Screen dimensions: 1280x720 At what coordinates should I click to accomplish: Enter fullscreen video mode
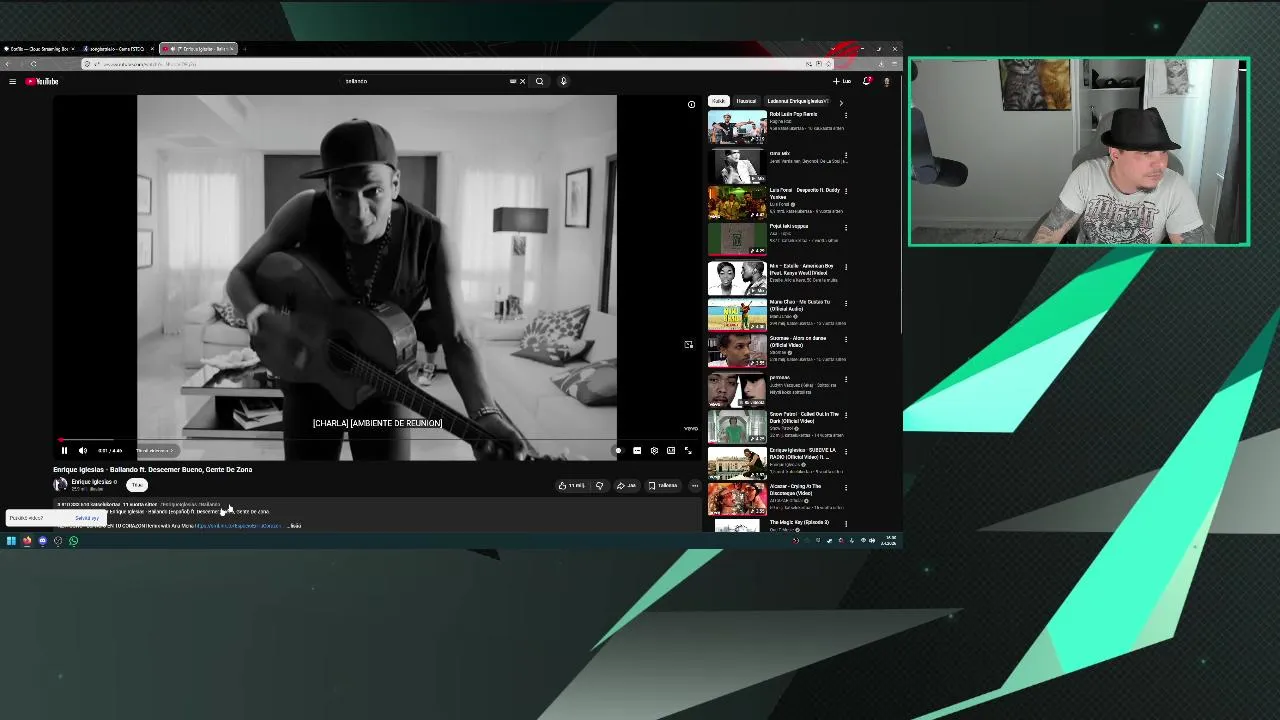coord(688,451)
